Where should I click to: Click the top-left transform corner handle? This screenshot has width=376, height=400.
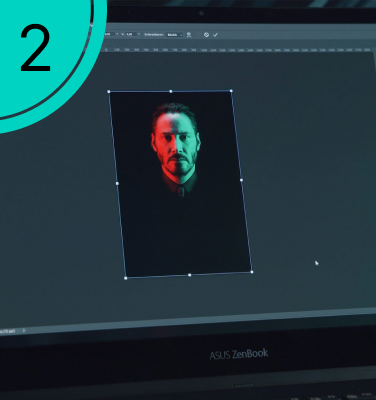109,91
